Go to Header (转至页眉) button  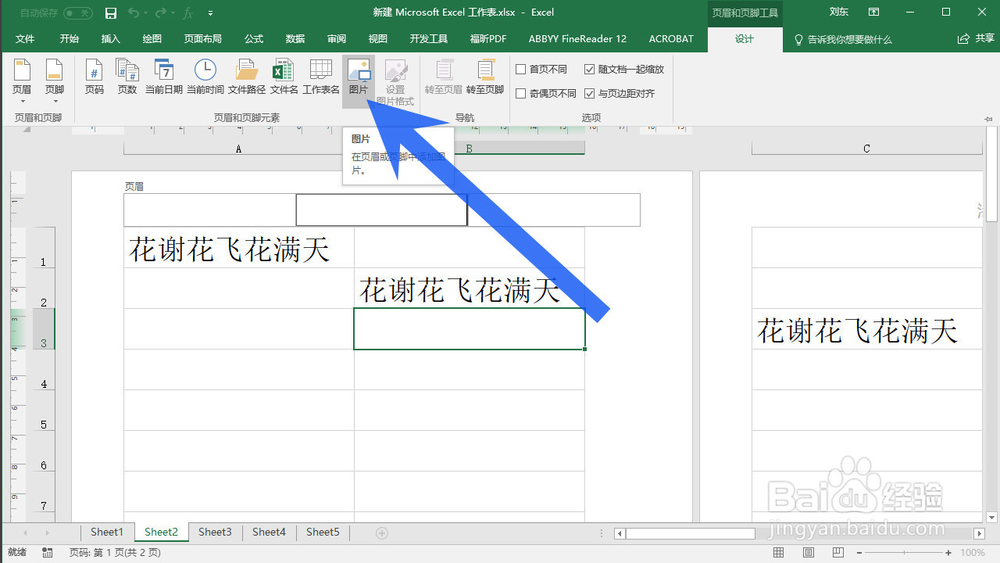point(443,77)
